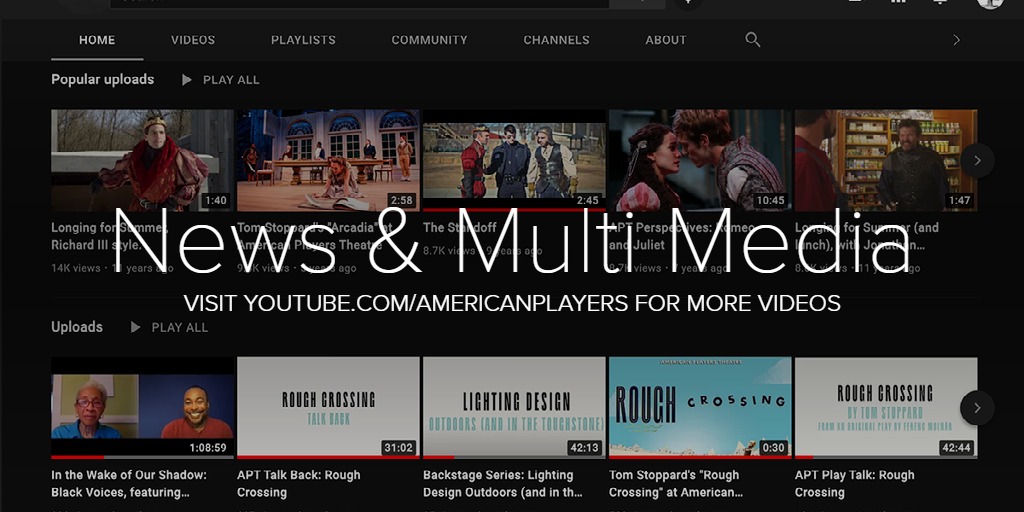Click the channel search magnifier icon

(753, 40)
